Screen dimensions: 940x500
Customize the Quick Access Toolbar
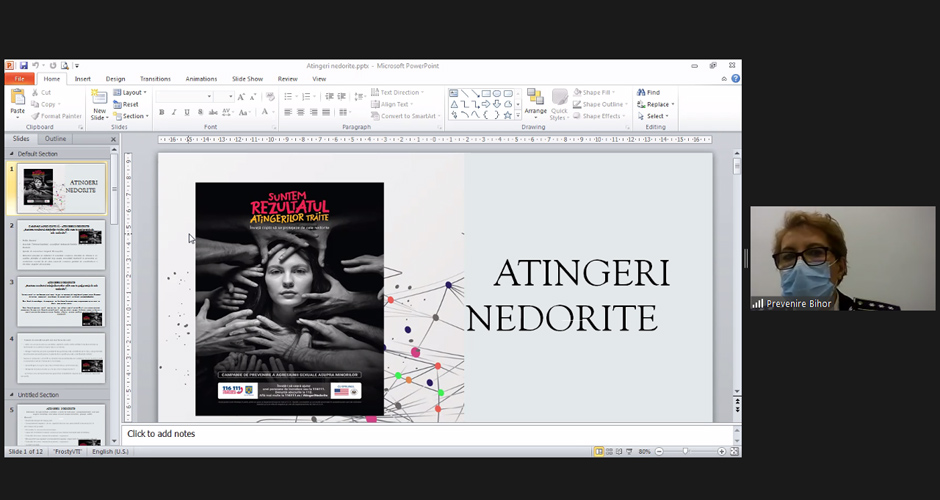point(77,65)
